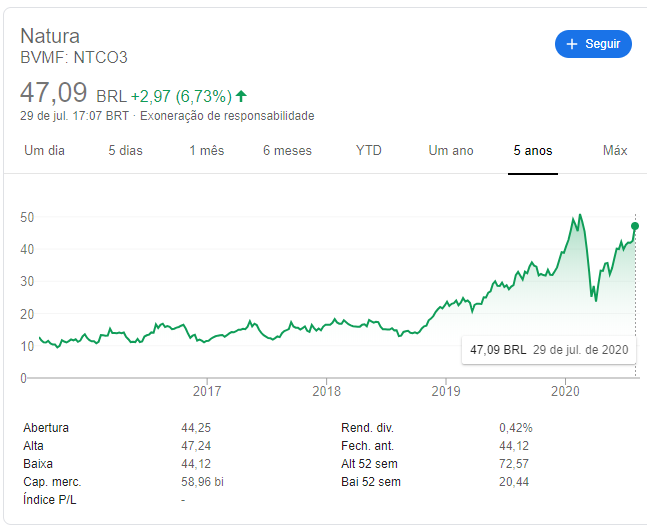Click the plus icon inside Seguir

[572, 44]
